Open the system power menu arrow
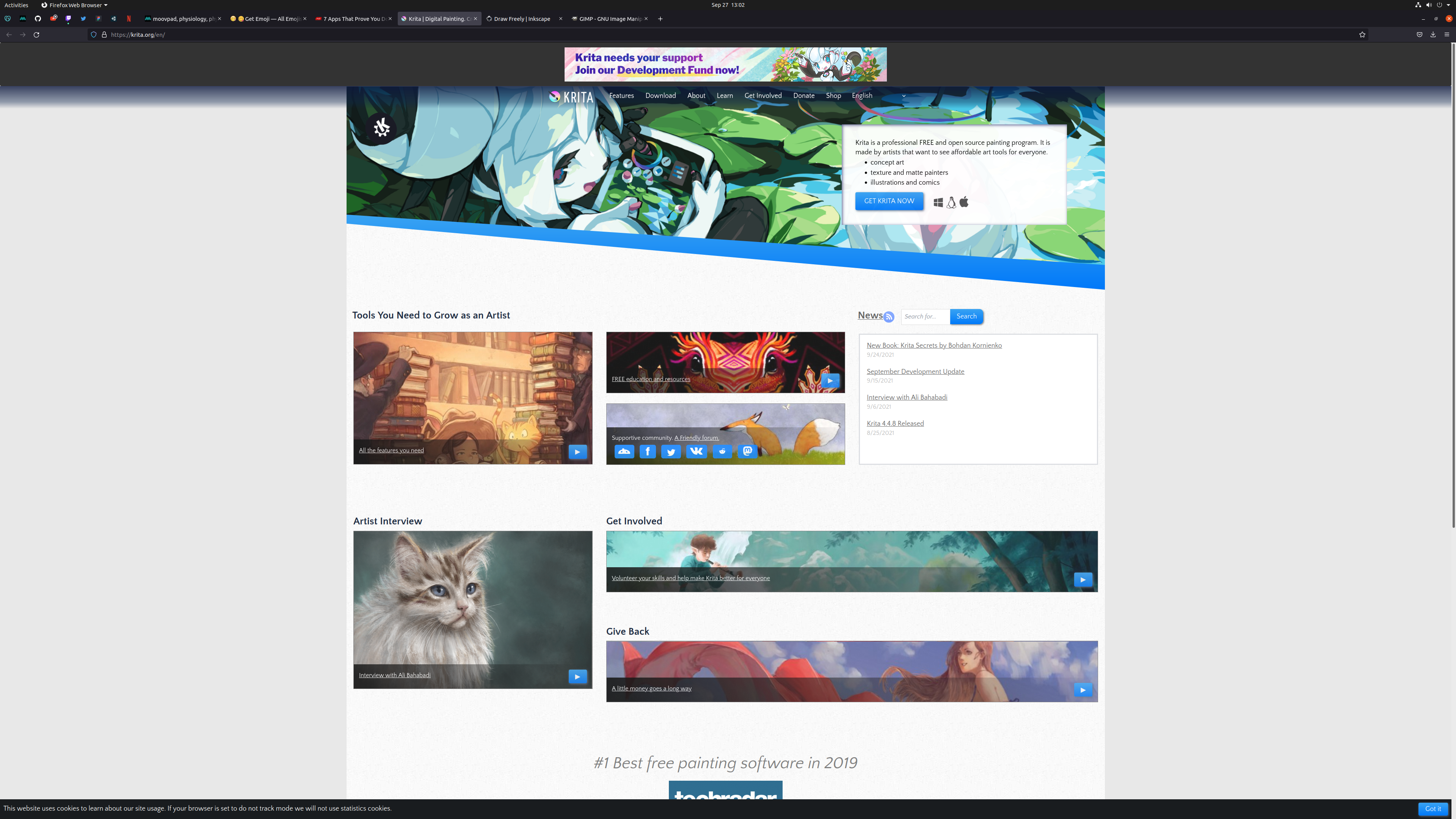Image resolution: width=1456 pixels, height=819 pixels. click(x=1448, y=5)
